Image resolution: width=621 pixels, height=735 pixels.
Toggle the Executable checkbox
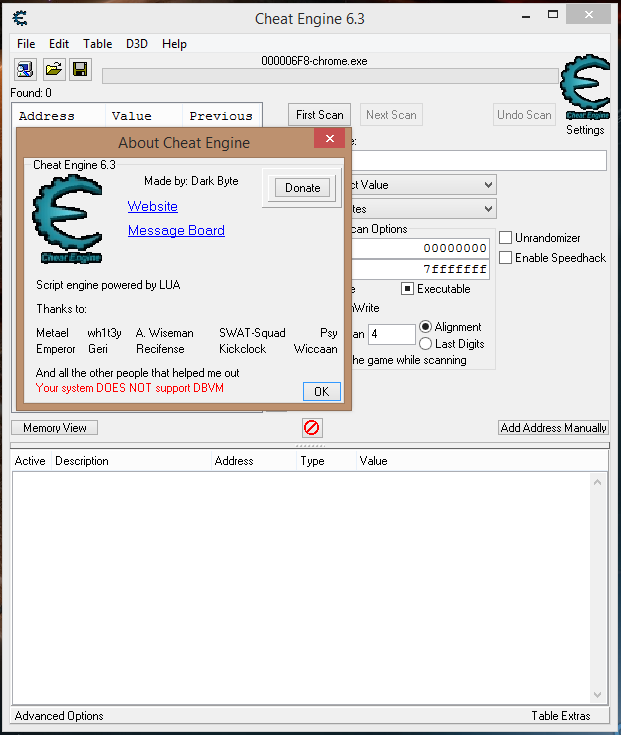click(407, 289)
